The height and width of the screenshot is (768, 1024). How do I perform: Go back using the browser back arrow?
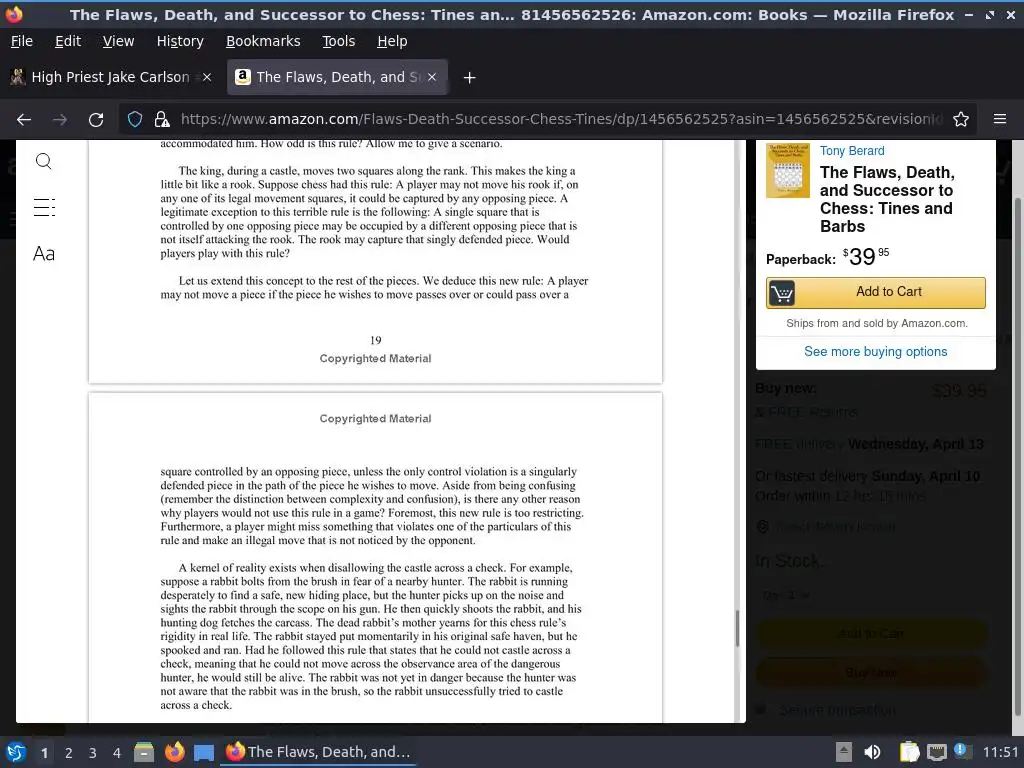pyautogui.click(x=24, y=120)
